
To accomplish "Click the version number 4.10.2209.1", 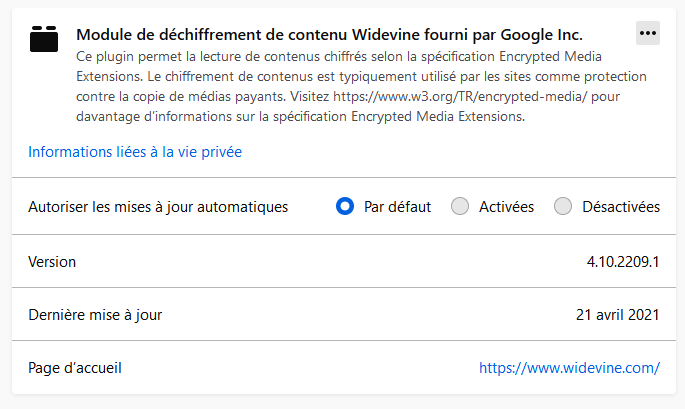I will tap(623, 262).
